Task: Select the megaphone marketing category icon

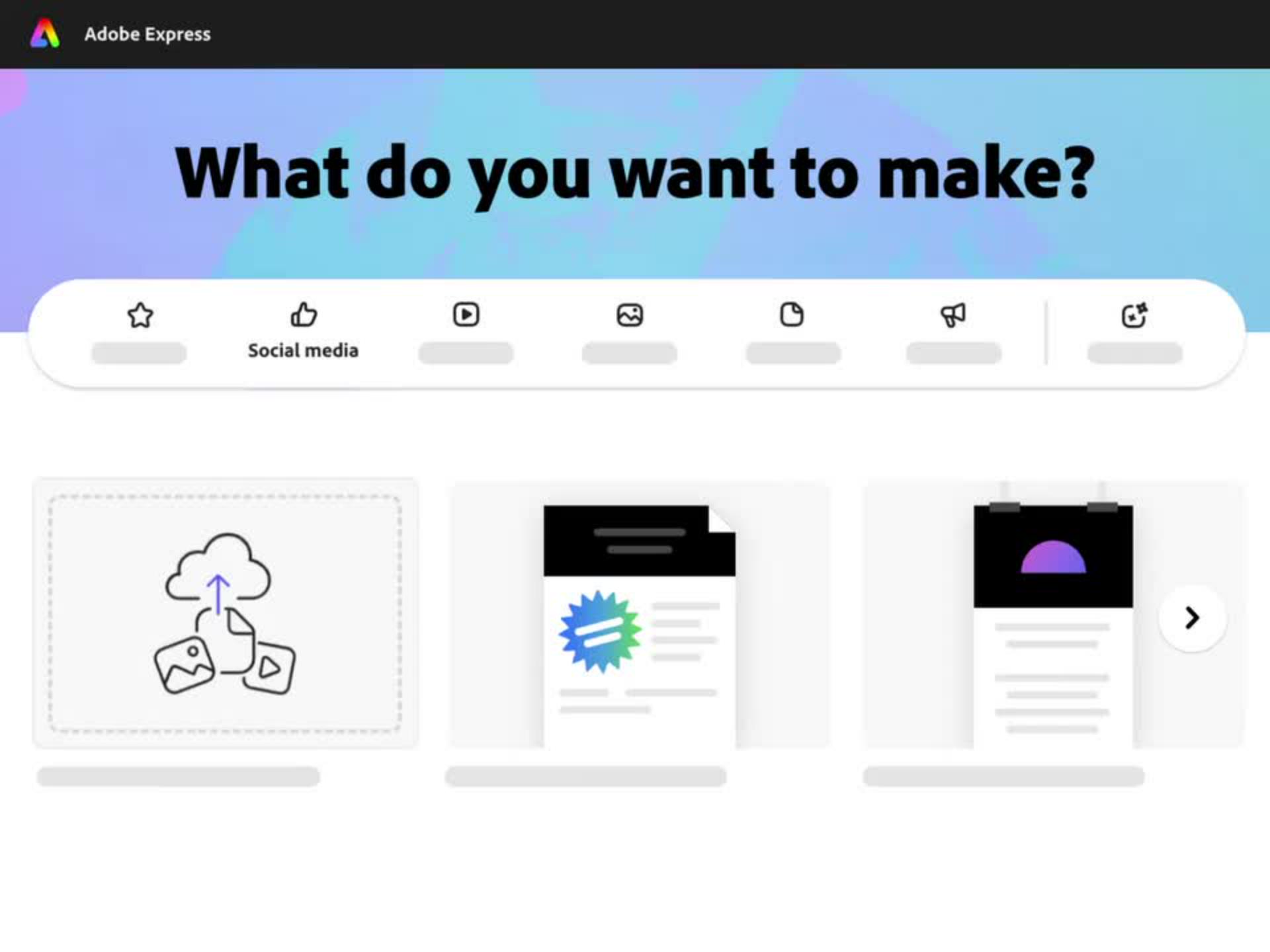Action: [x=953, y=315]
